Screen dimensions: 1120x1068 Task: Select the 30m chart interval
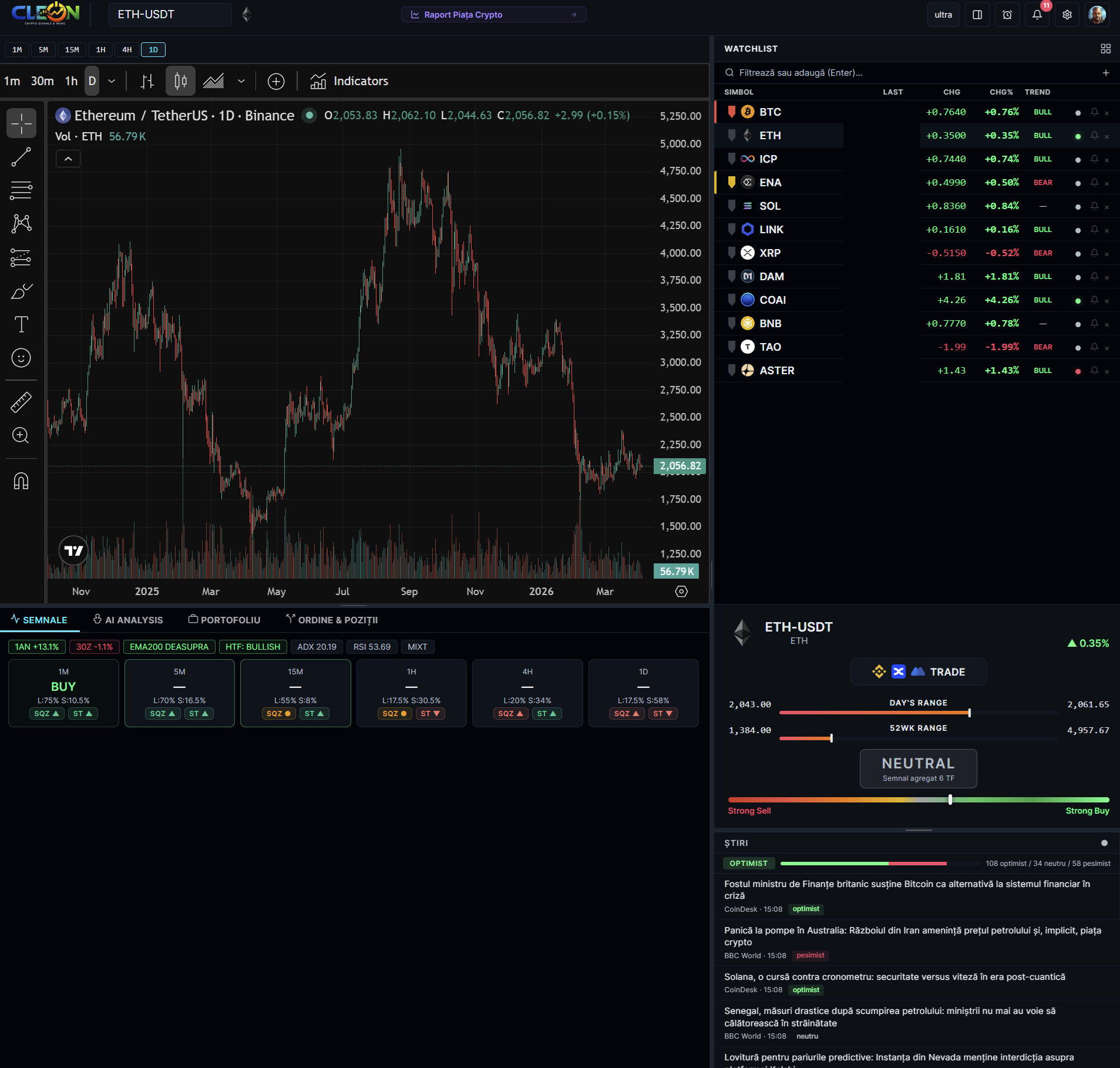click(42, 81)
